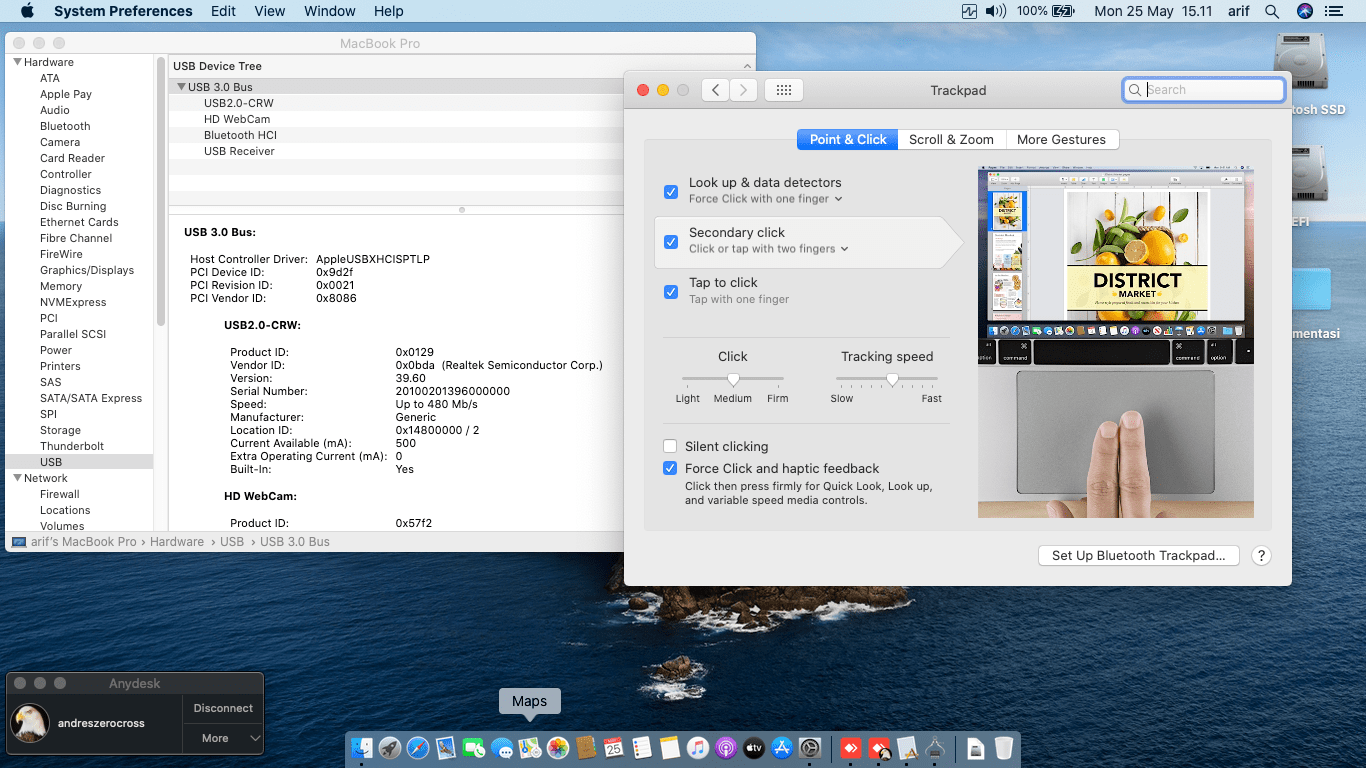Disable Tap to click checkbox
Image resolution: width=1366 pixels, height=768 pixels.
click(x=671, y=291)
